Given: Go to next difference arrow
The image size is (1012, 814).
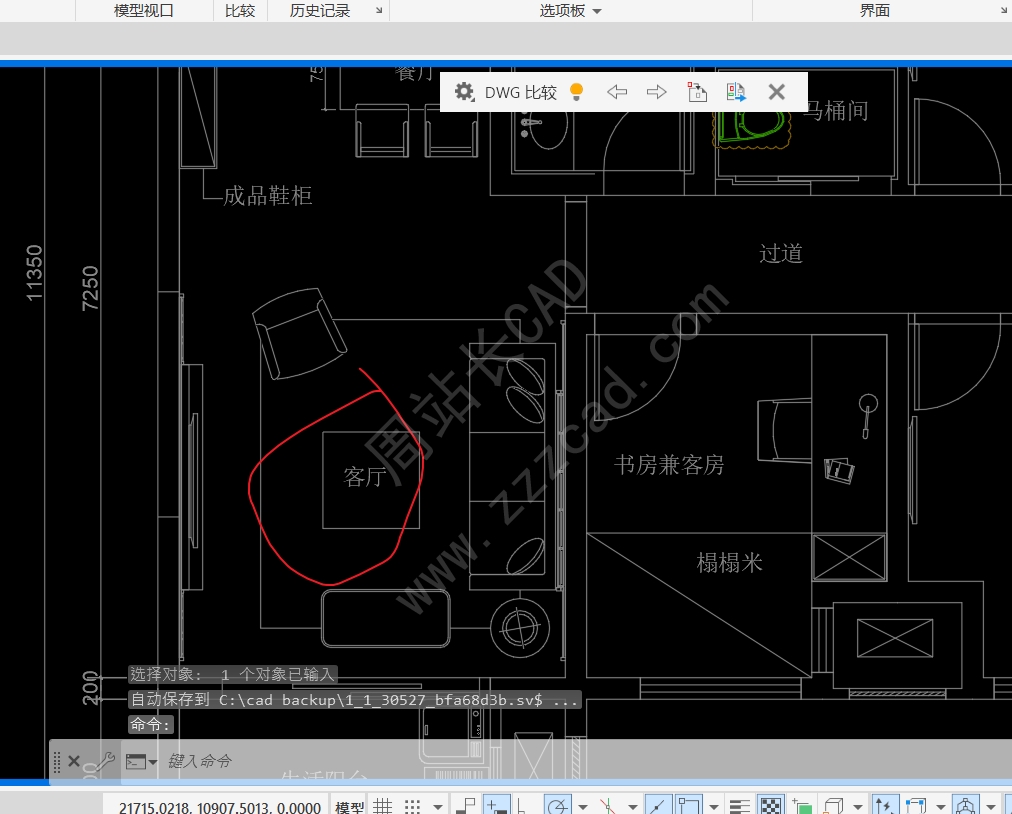Looking at the screenshot, I should (656, 92).
